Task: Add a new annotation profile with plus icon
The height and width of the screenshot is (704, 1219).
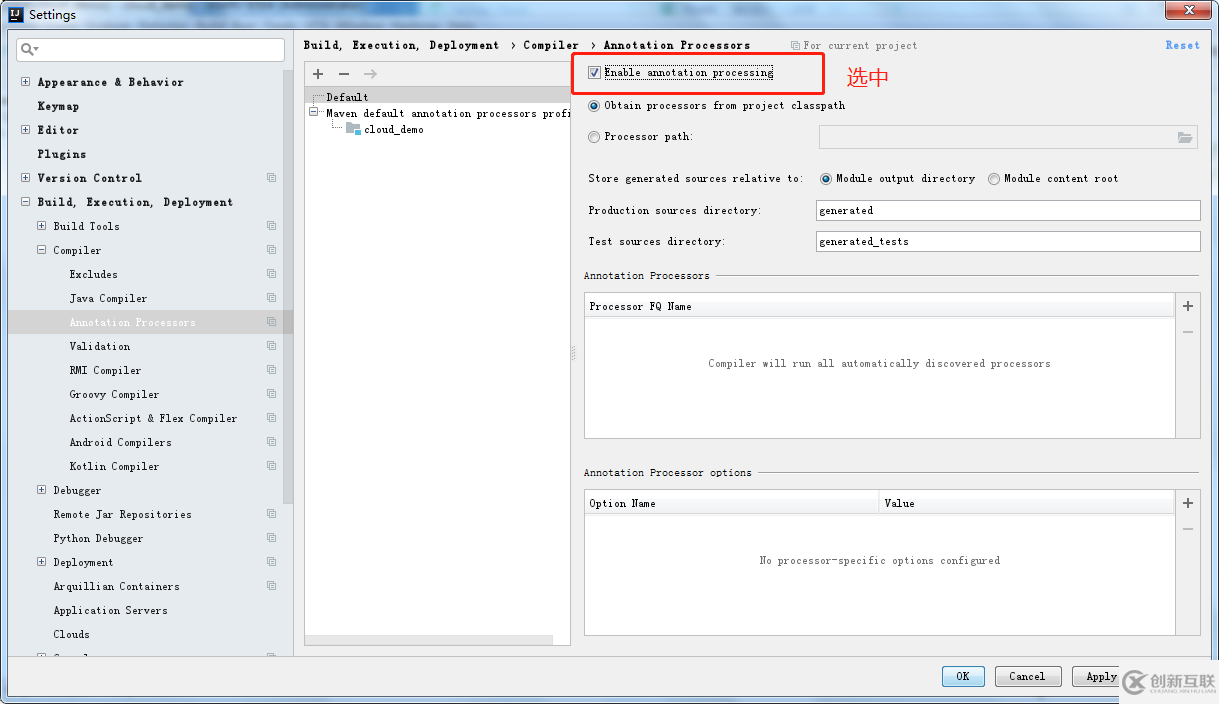Action: pyautogui.click(x=318, y=74)
